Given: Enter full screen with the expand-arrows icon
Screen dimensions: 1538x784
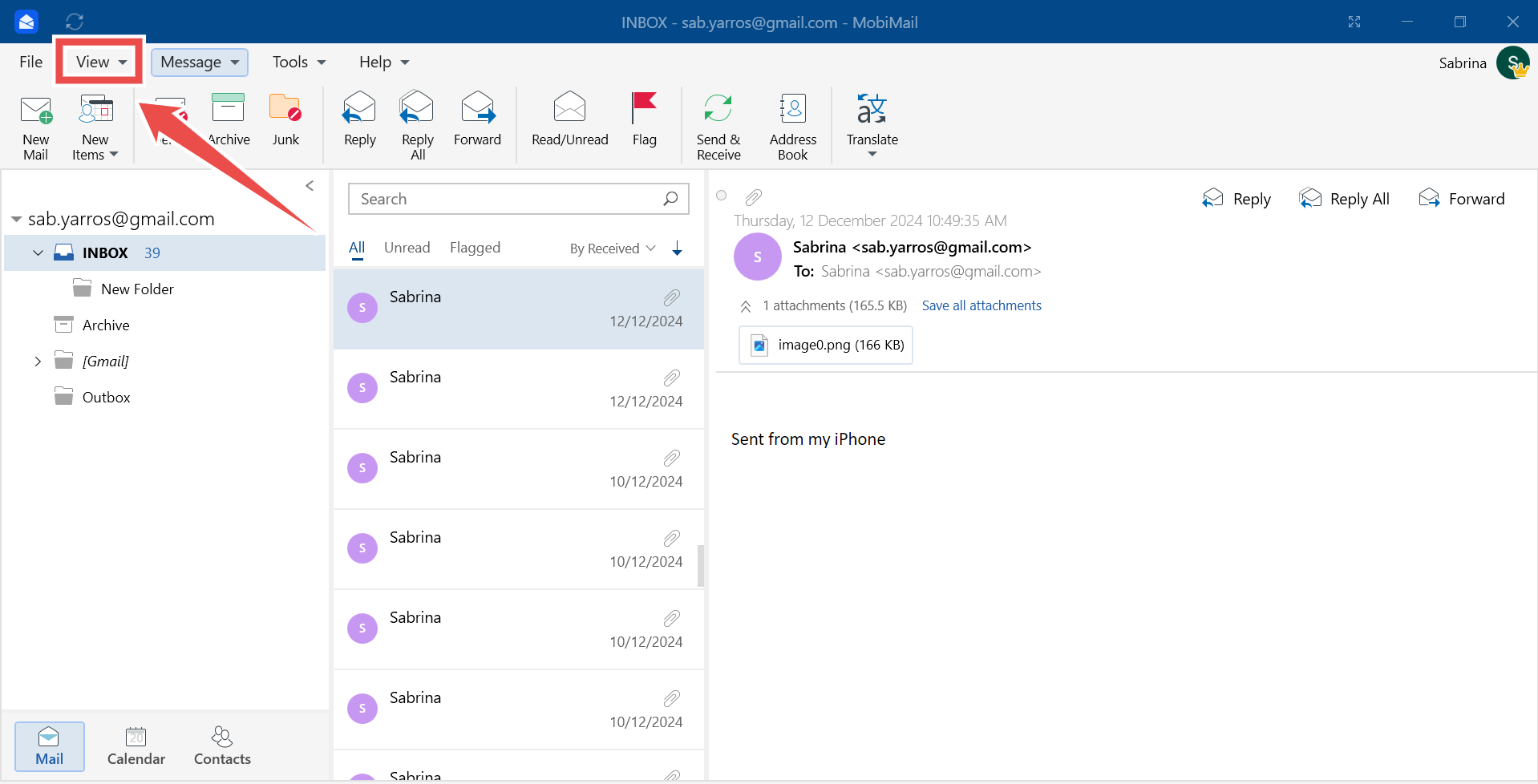Looking at the screenshot, I should (x=1354, y=22).
